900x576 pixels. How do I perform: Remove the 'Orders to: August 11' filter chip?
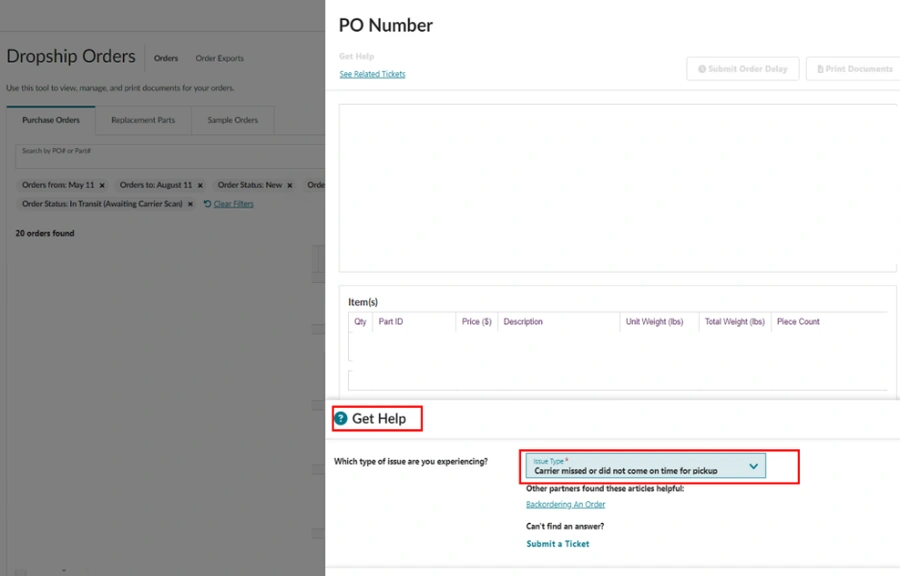coord(200,185)
